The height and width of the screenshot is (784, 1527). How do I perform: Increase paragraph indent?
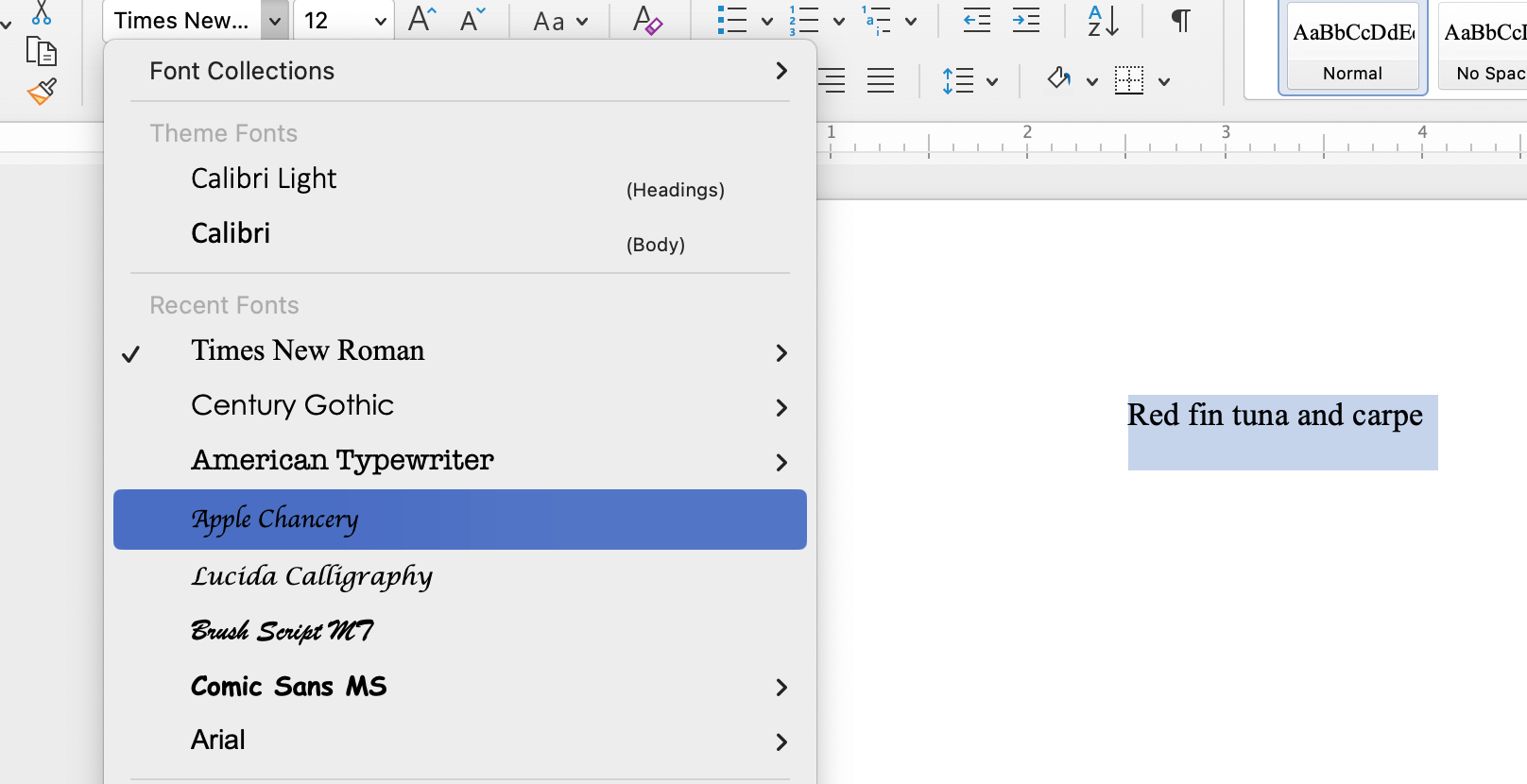pyautogui.click(x=1025, y=20)
